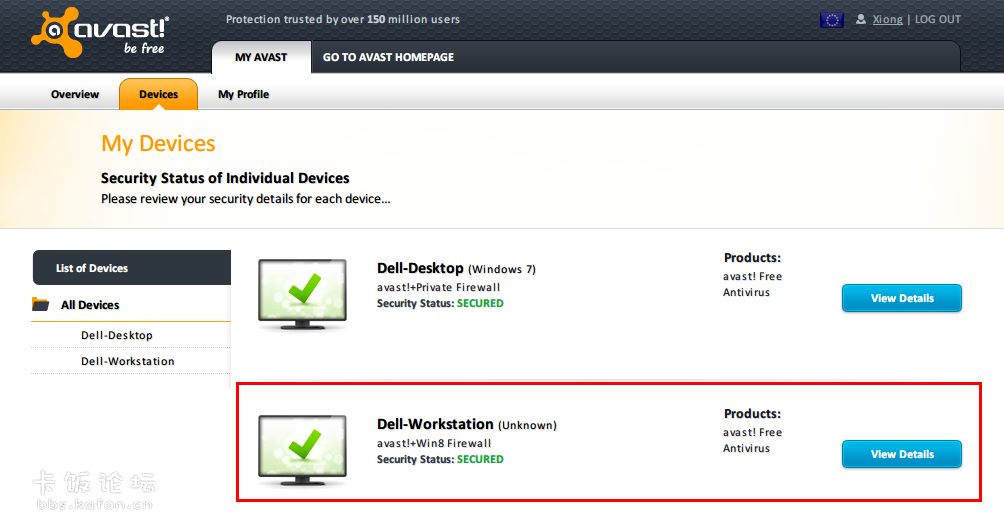This screenshot has height=521, width=1004.
Task: Click the EU flag language icon
Action: coord(831,20)
